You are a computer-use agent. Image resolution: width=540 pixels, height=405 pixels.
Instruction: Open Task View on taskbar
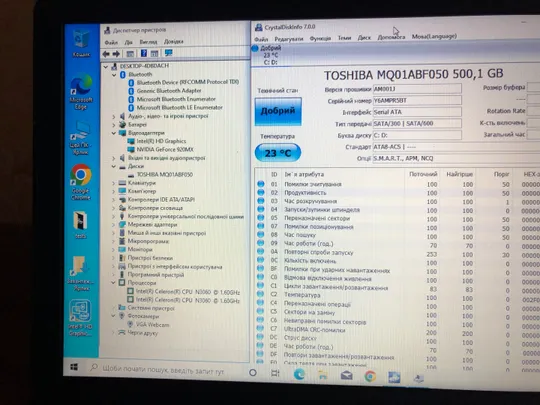(275, 373)
